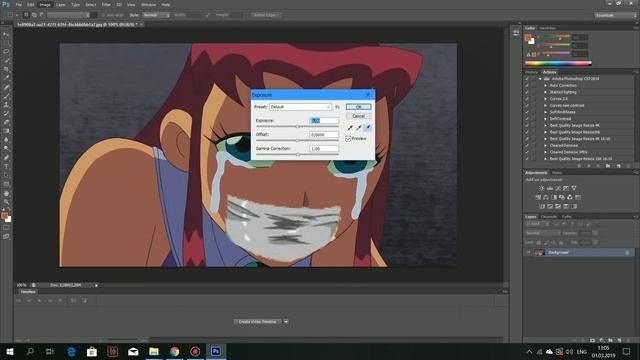640x360 pixels.
Task: Toggle the SoftContrast action checkmark
Action: pos(527,119)
